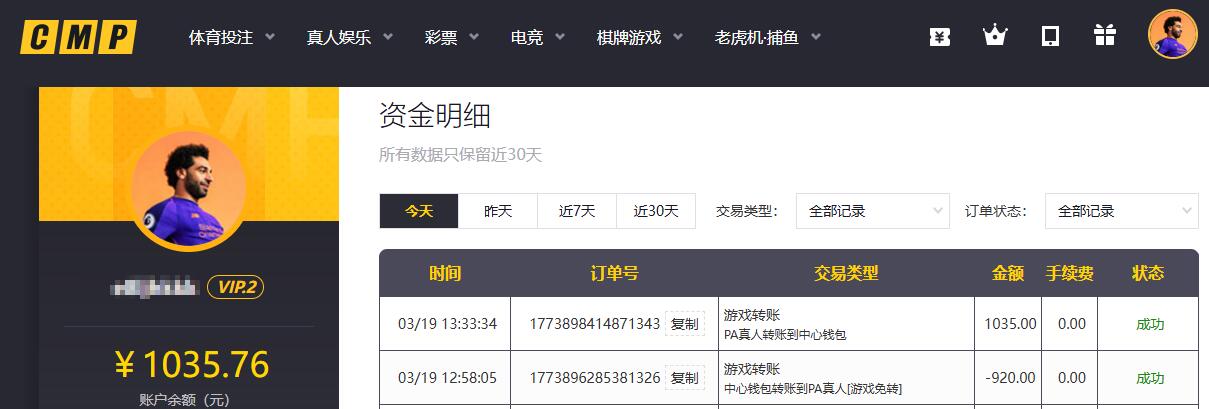
Task: Click the gift box promotions icon
Action: 1104,37
